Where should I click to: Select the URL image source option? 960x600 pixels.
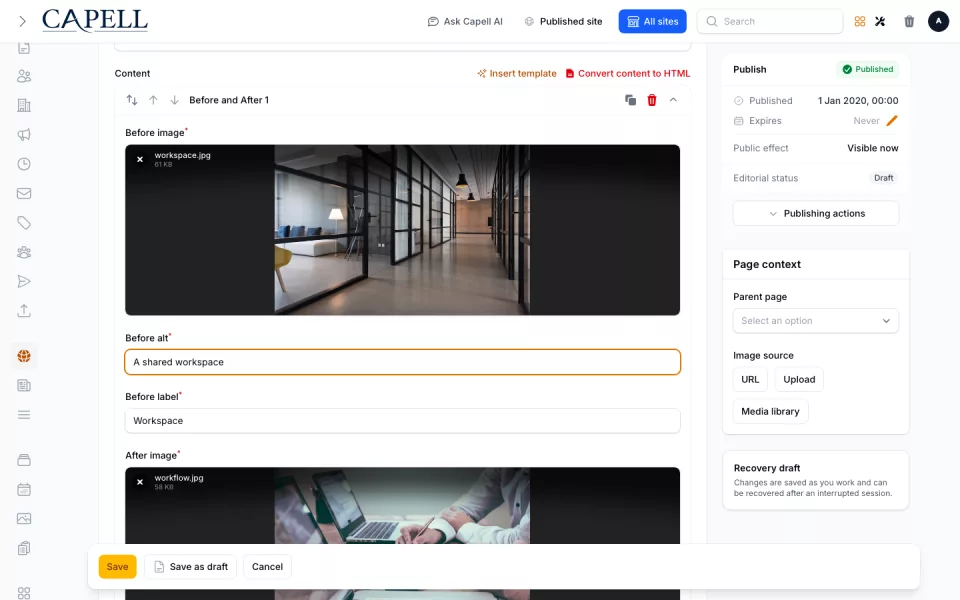point(750,380)
